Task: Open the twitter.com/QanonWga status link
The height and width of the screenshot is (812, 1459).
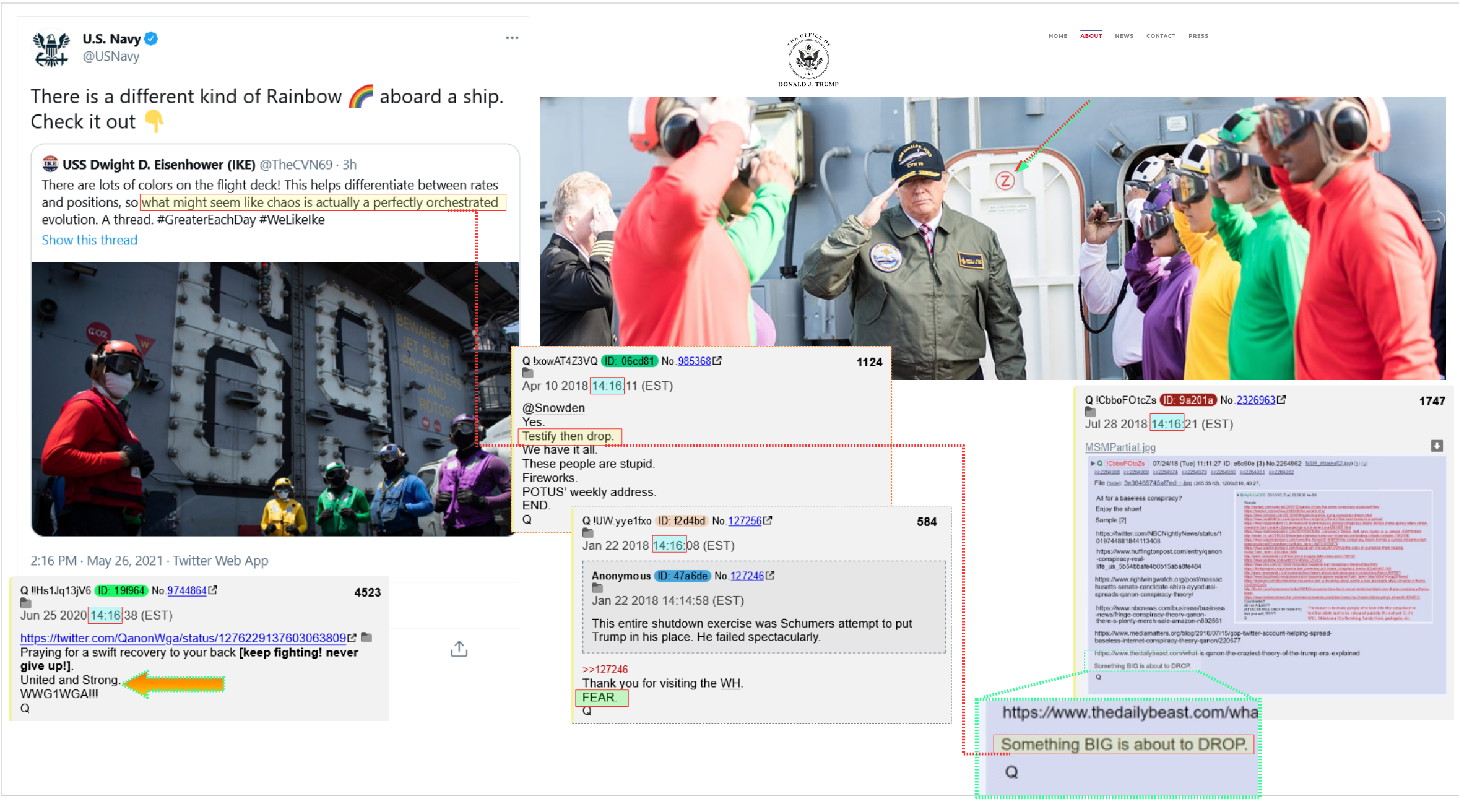Action: [183, 638]
